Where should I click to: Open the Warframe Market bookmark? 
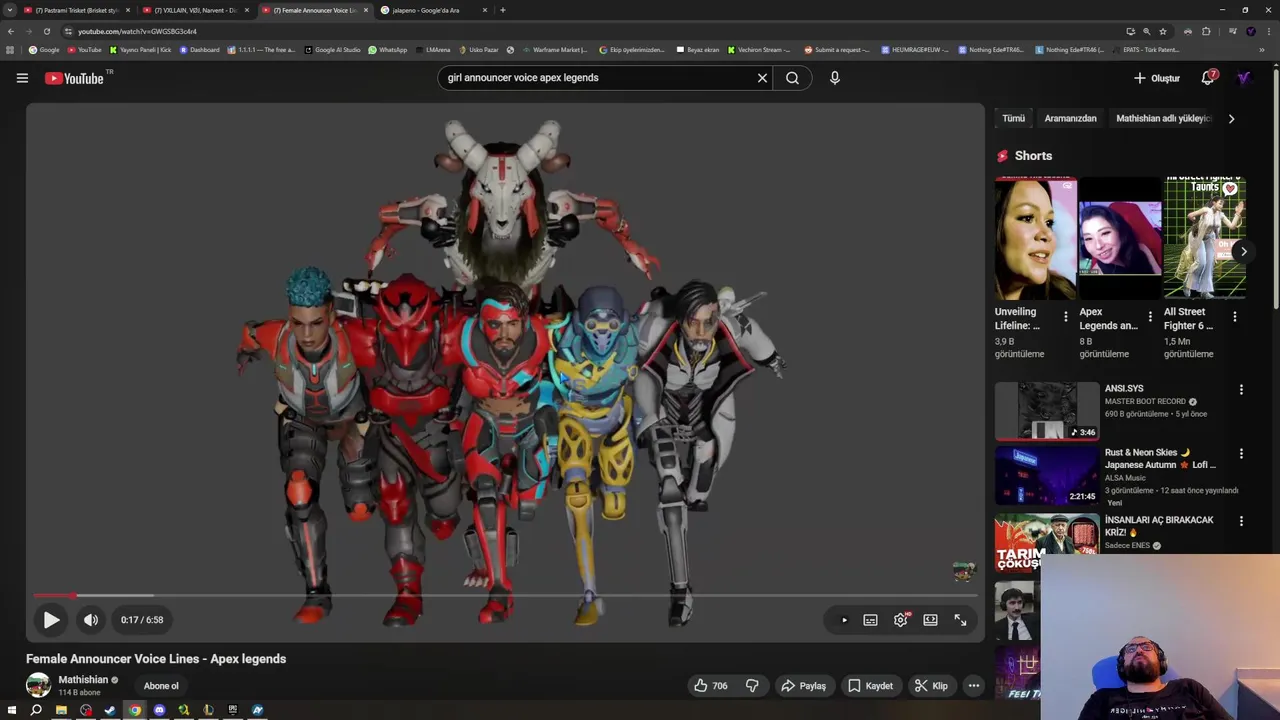(555, 50)
